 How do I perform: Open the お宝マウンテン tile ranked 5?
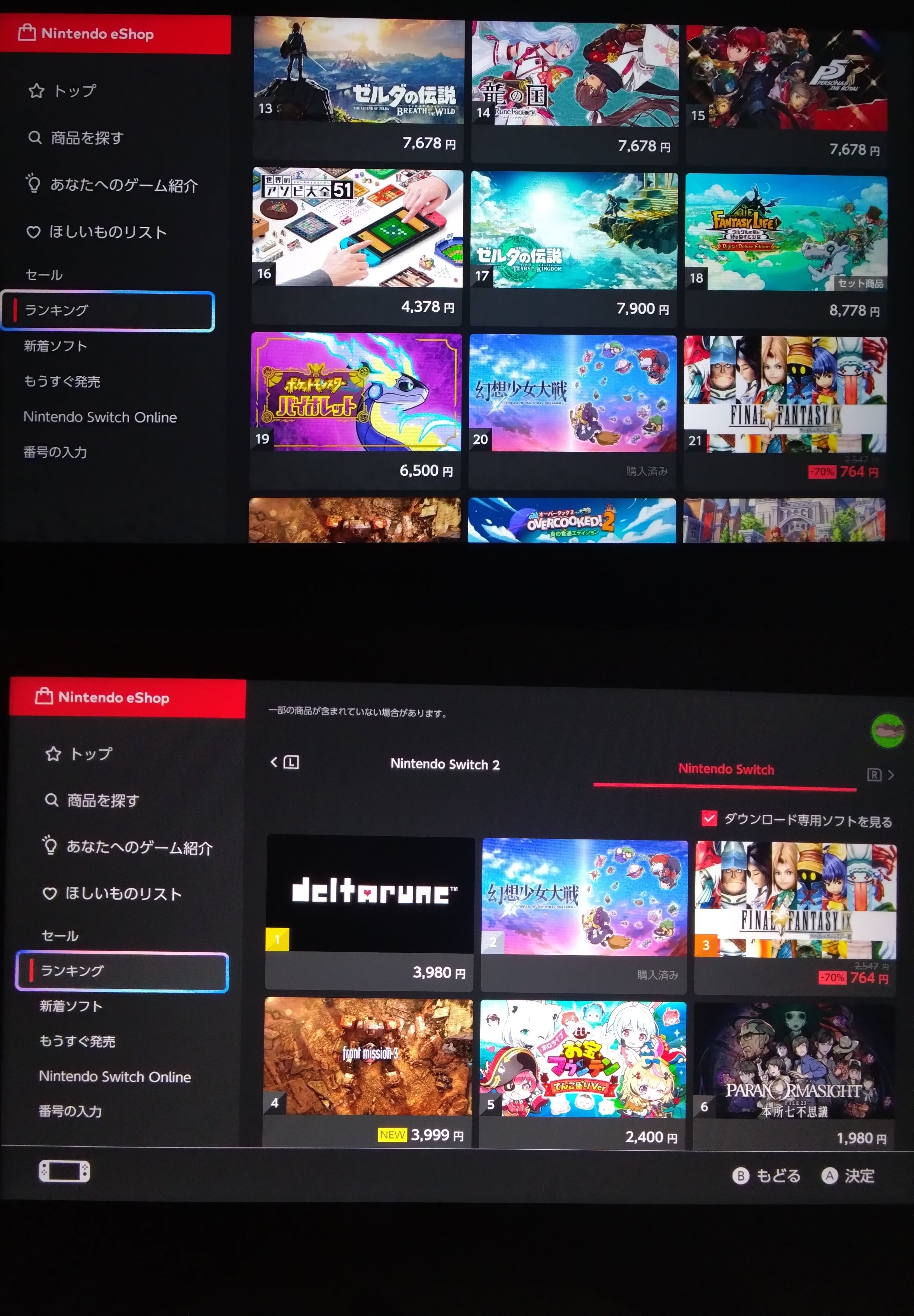coord(582,1075)
